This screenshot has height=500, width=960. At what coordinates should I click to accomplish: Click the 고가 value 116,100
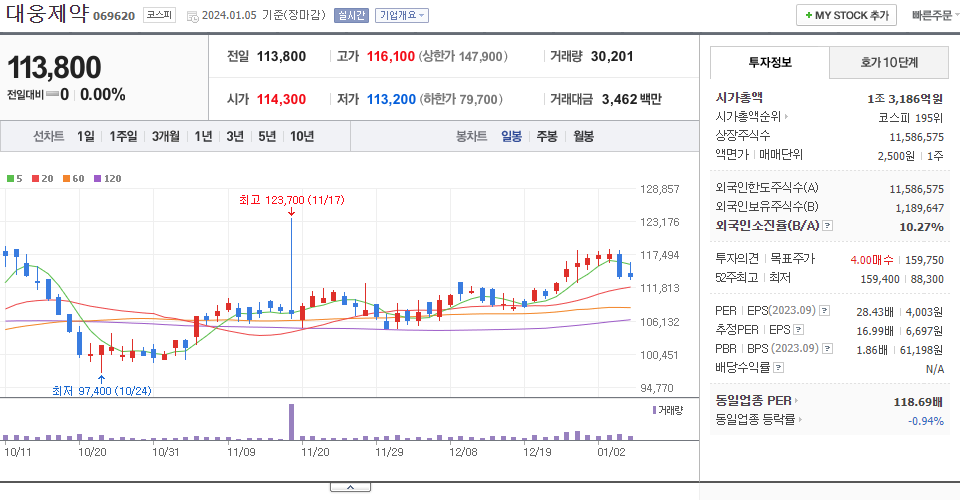(391, 56)
